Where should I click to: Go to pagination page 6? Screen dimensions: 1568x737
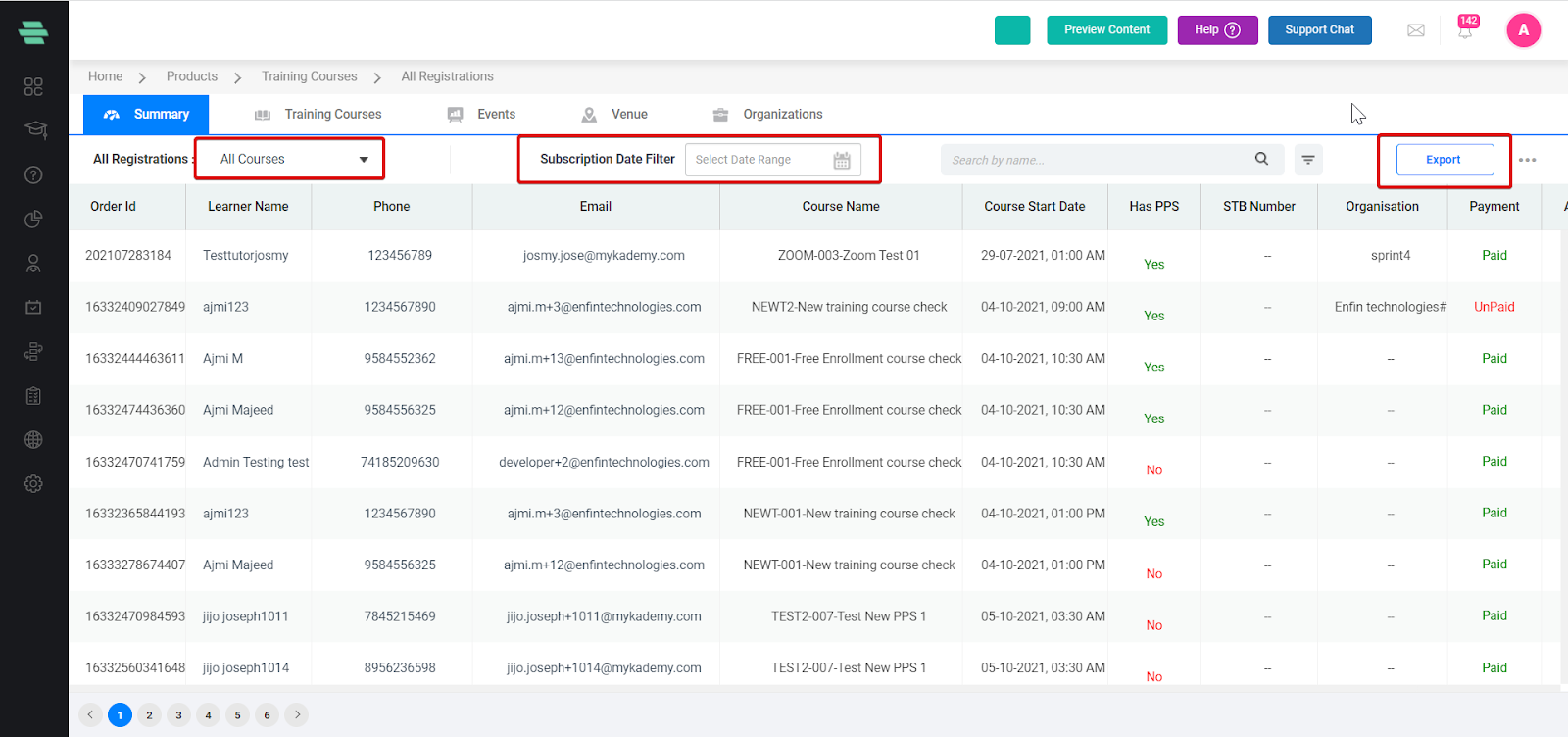(x=267, y=715)
